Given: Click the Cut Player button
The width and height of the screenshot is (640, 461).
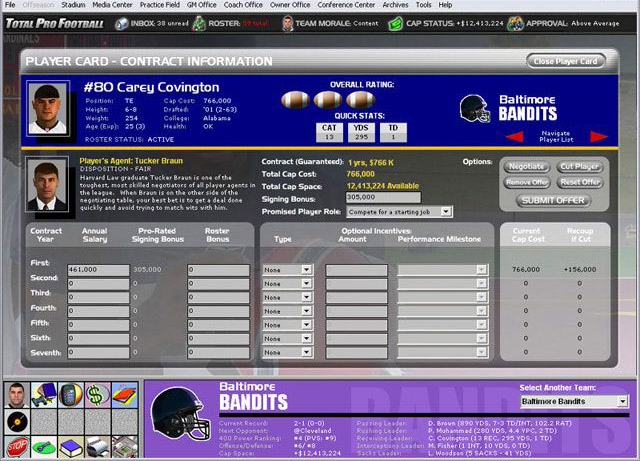Looking at the screenshot, I should tap(579, 167).
